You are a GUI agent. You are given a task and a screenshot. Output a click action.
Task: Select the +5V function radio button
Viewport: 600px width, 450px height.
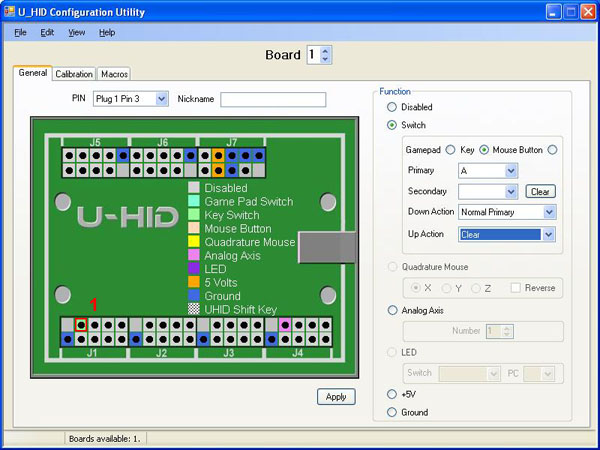coord(392,394)
